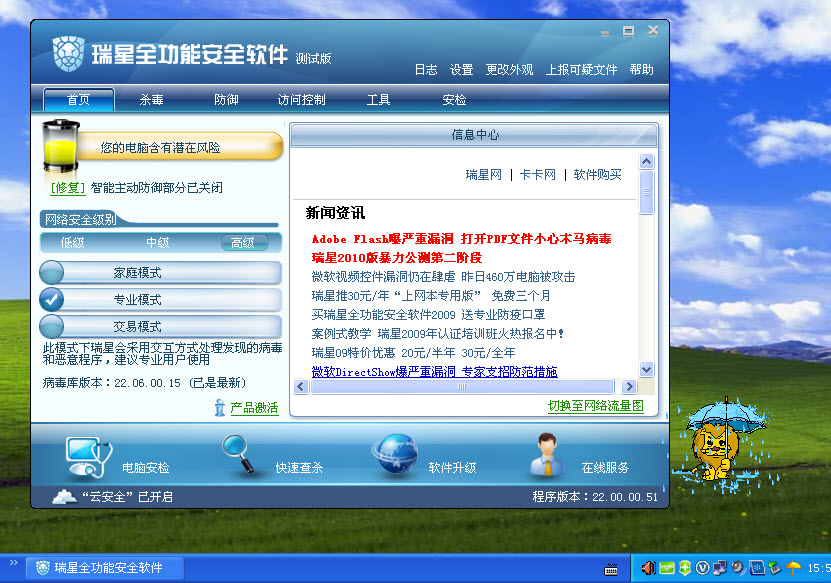This screenshot has height=583, width=831.
Task: Open the 瑞星网 link
Action: pos(483,174)
